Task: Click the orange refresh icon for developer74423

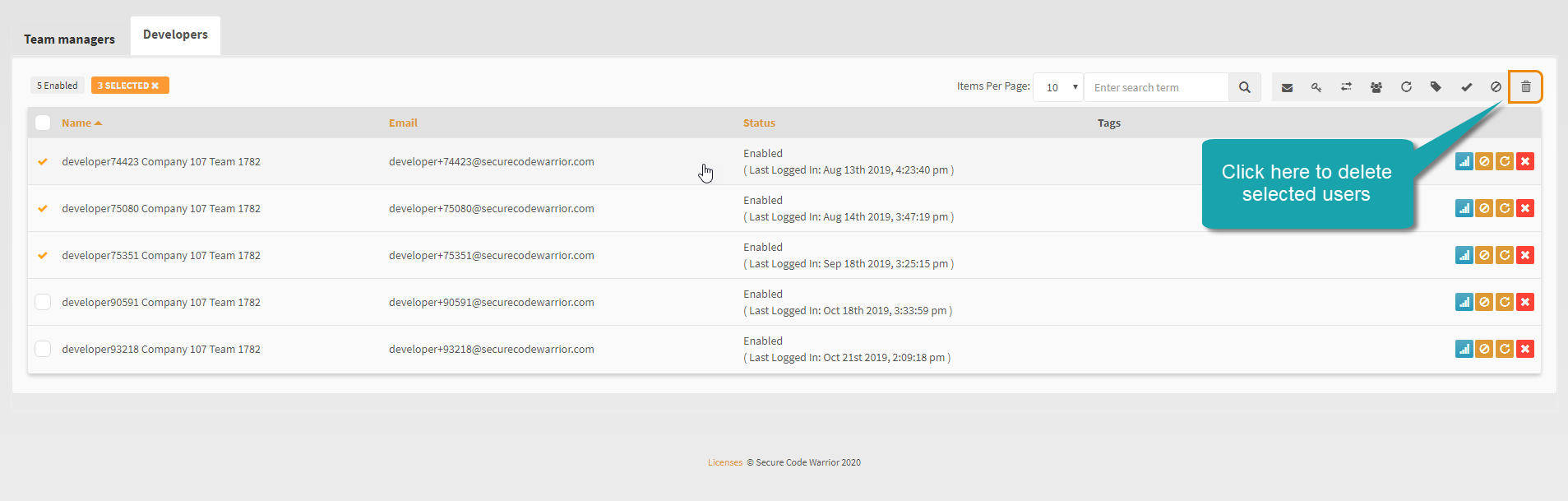Action: click(1505, 161)
